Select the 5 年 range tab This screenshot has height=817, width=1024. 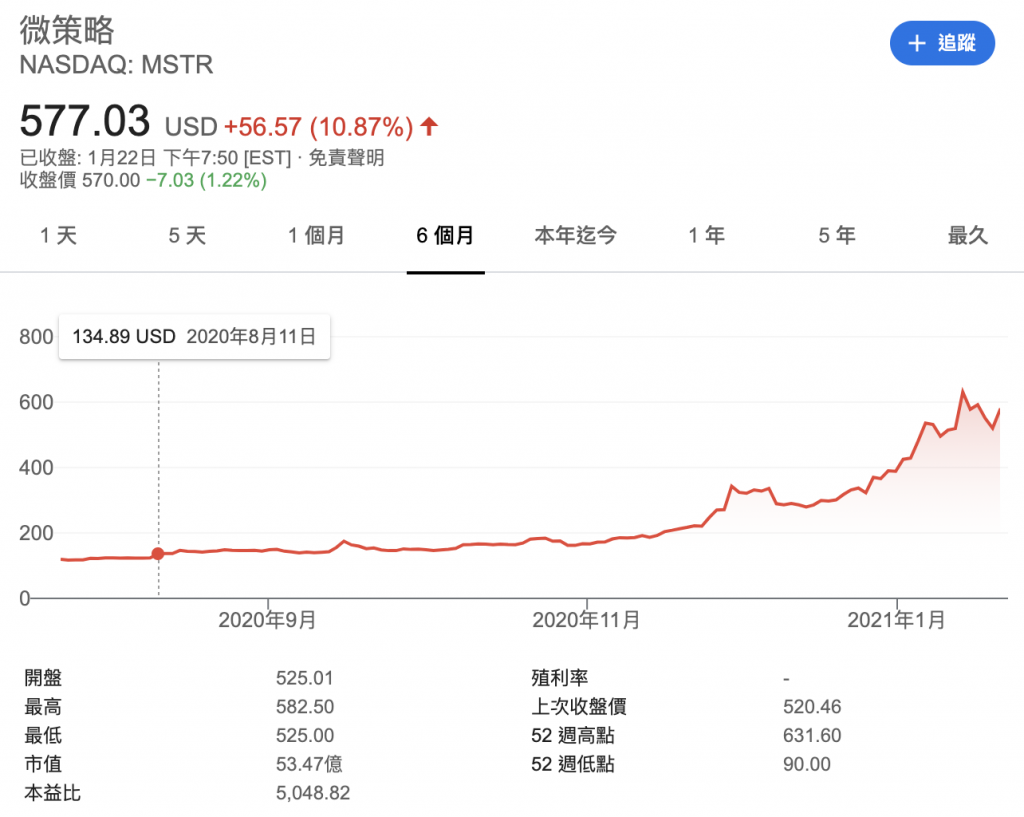[837, 235]
